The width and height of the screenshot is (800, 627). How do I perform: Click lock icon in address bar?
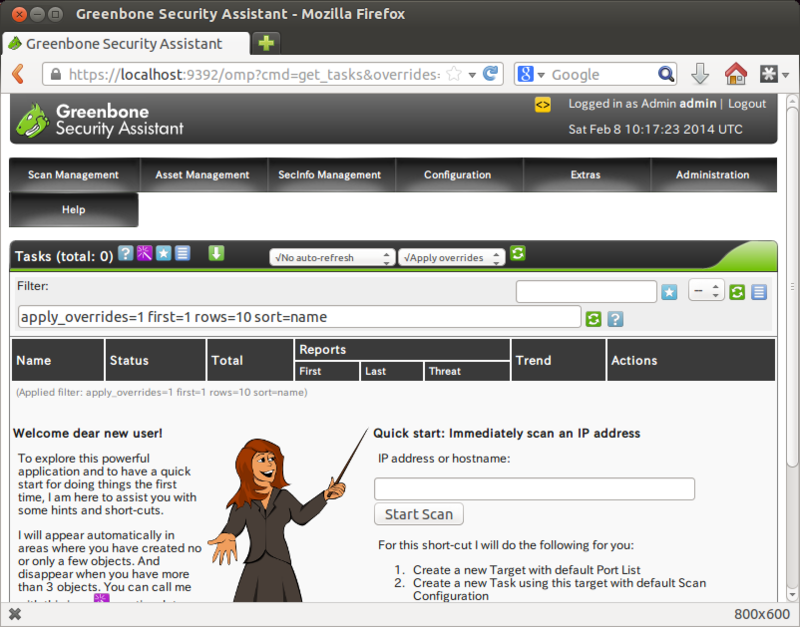(56, 74)
